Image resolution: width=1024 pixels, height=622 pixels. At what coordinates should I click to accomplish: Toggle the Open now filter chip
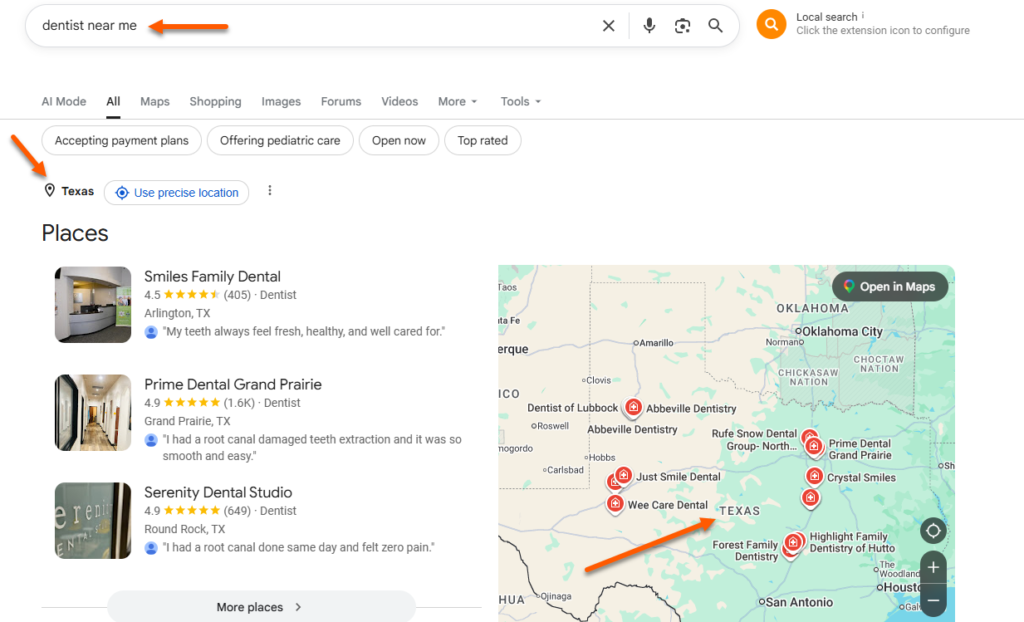[x=399, y=140]
